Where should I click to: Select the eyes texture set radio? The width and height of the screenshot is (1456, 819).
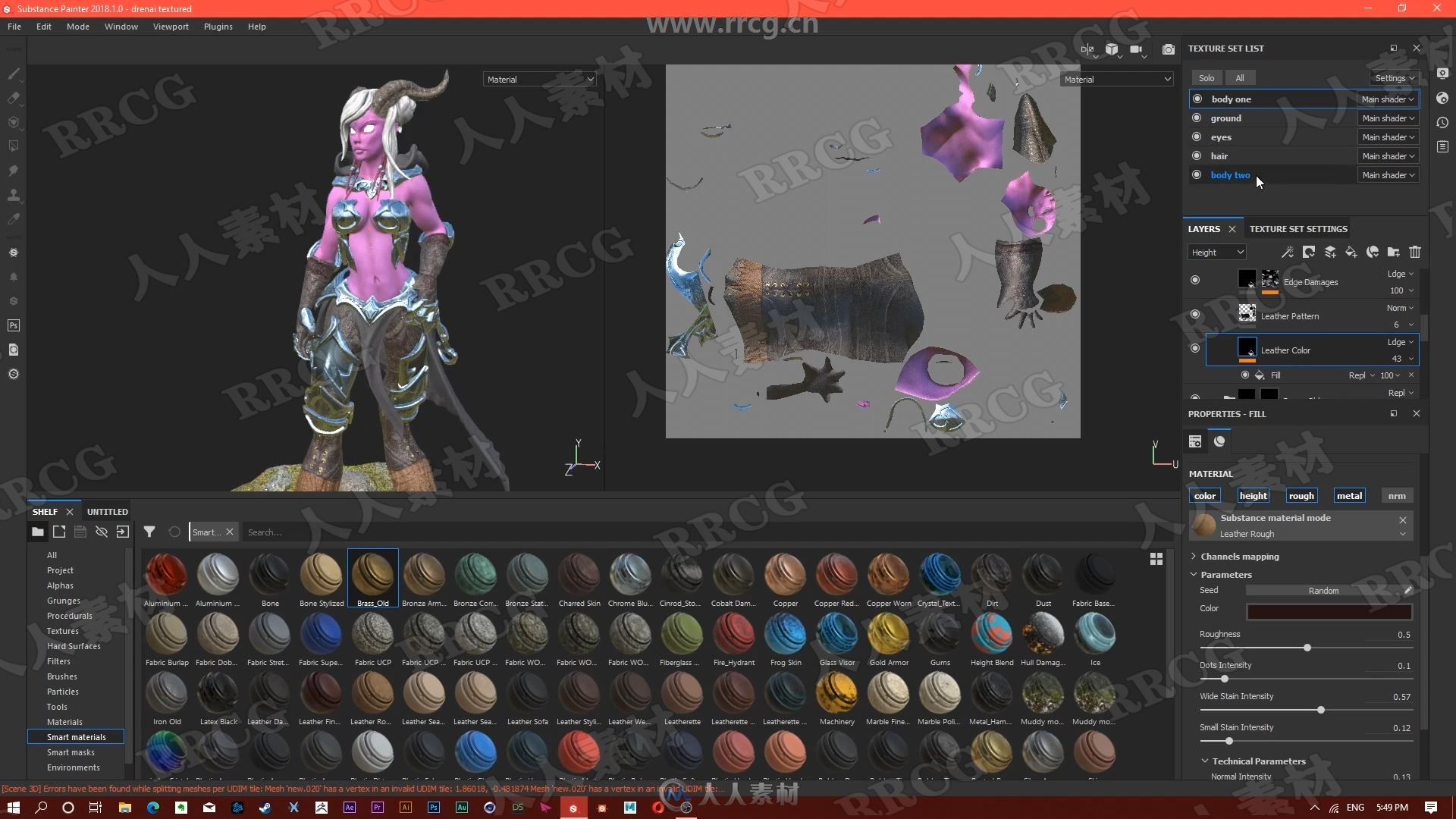[x=1197, y=136]
